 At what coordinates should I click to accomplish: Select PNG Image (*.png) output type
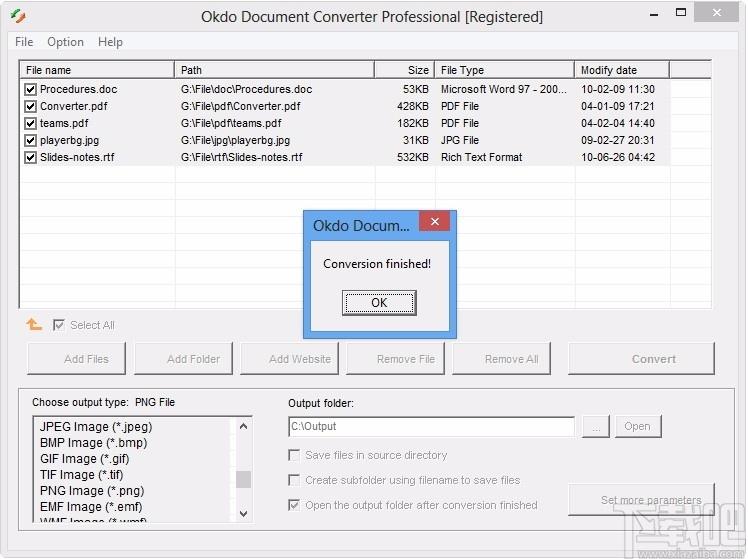click(x=92, y=491)
